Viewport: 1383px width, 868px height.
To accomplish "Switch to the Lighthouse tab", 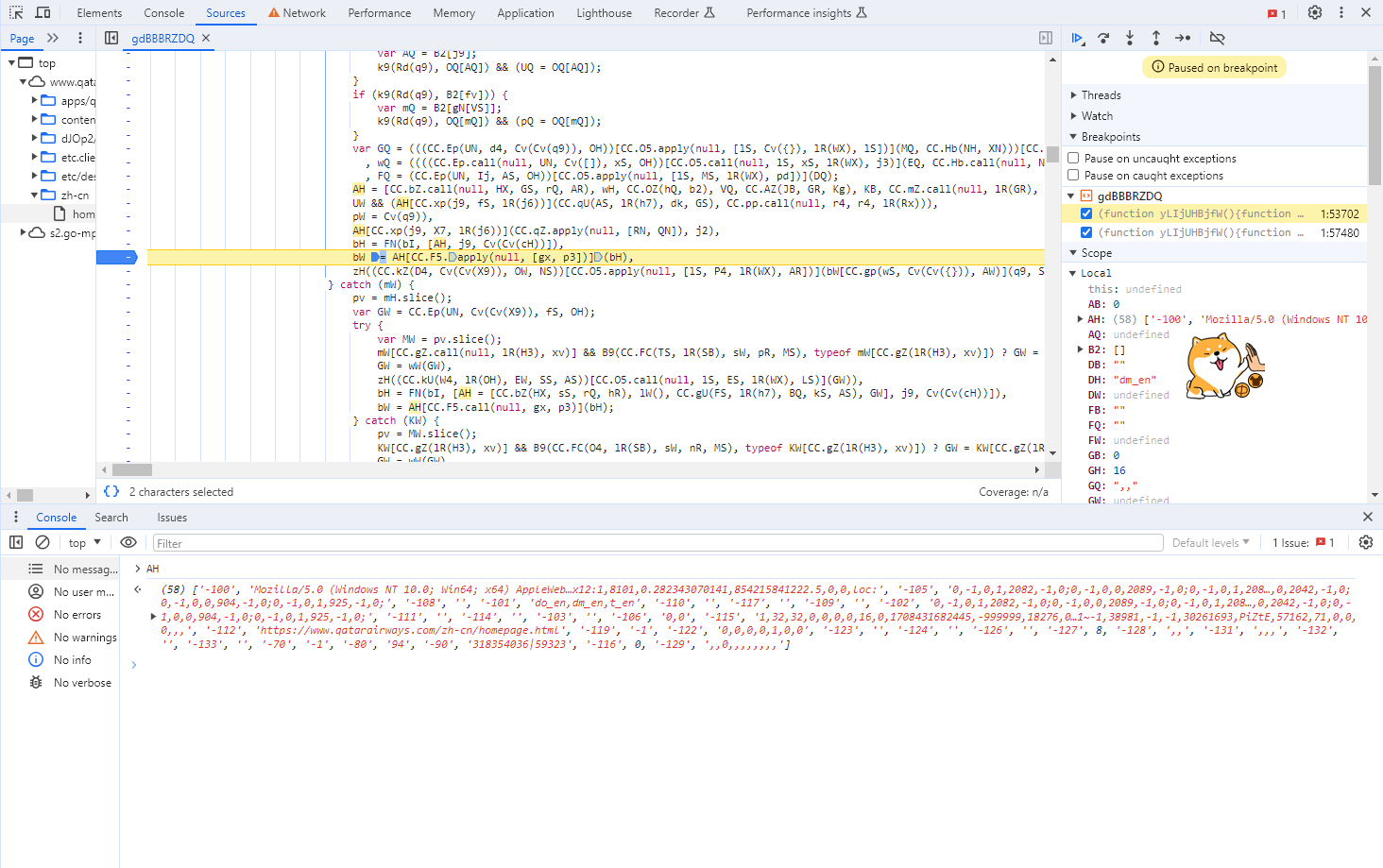I will pos(604,13).
